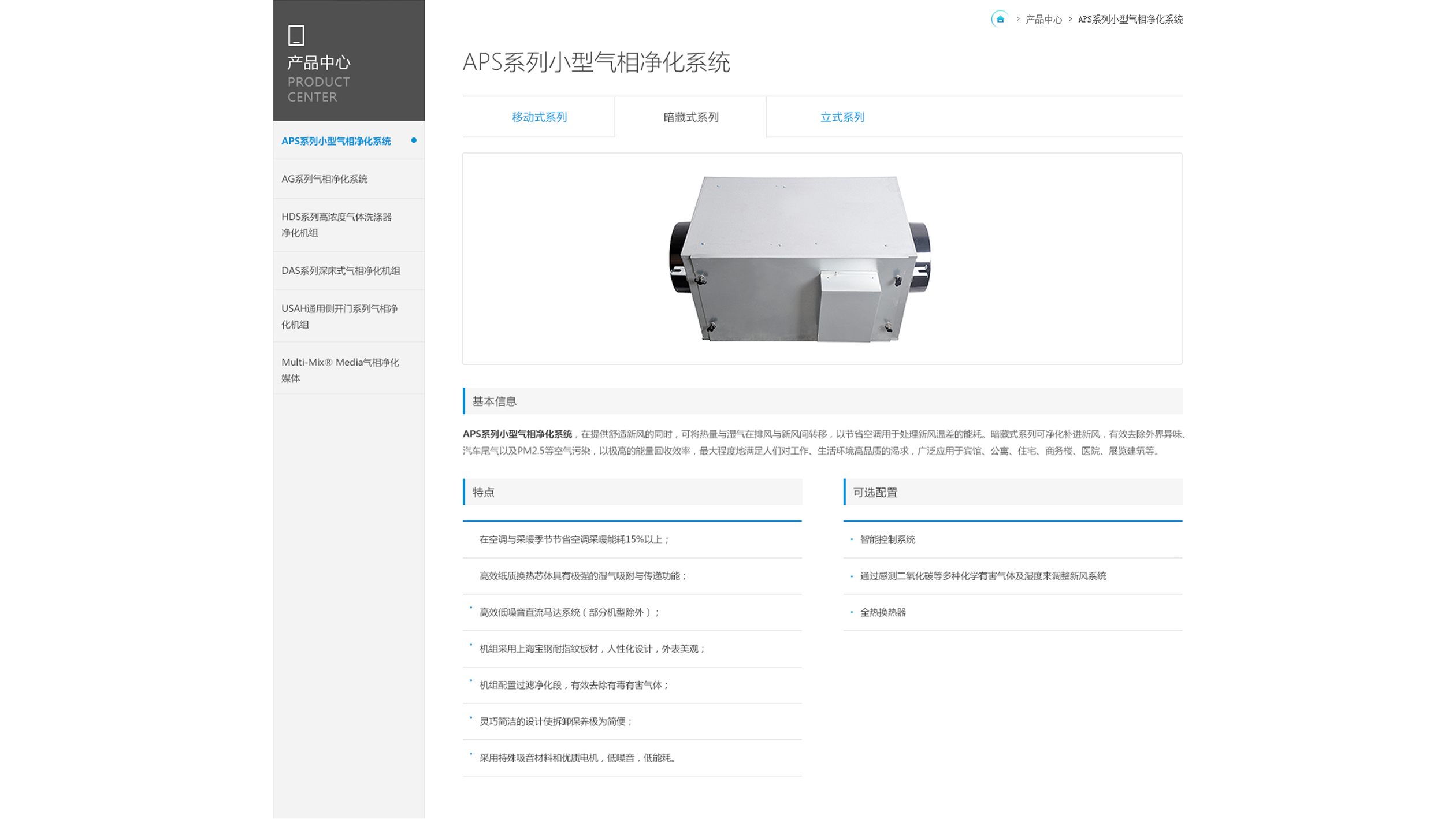This screenshot has width=1456, height=819.
Task: Open the Multi-Mix® Media气相净化媒体 page
Action: pyautogui.click(x=340, y=368)
